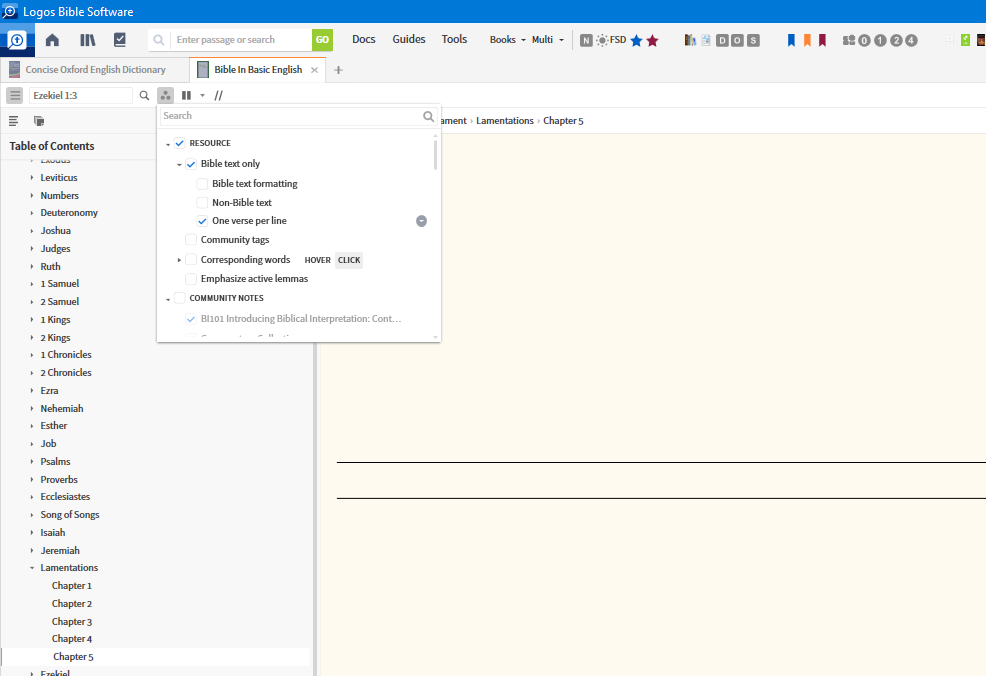Click the gray D shortcut icon
Image resolution: width=986 pixels, height=676 pixels.
tap(722, 41)
